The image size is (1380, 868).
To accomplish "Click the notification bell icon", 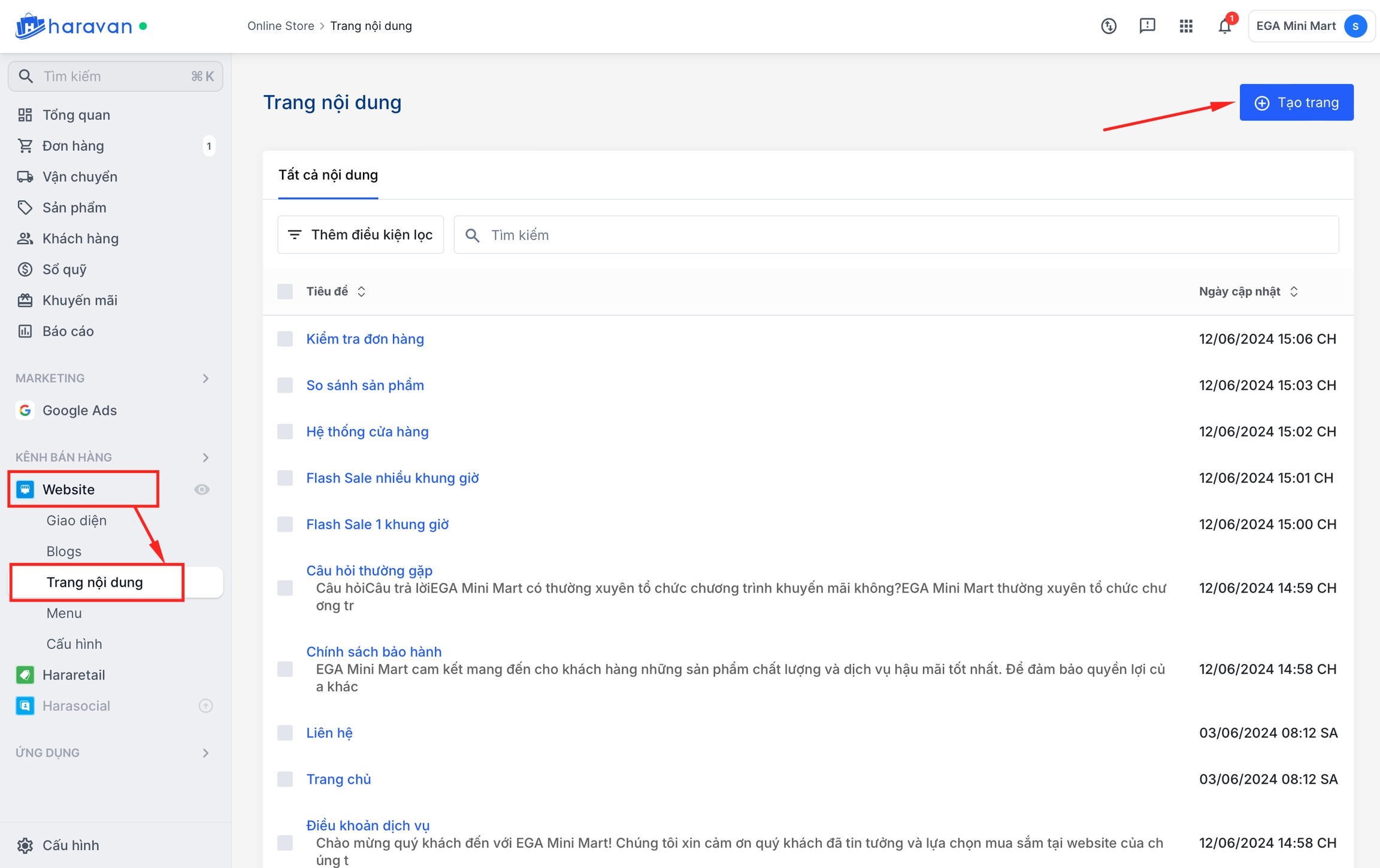I will [1224, 26].
